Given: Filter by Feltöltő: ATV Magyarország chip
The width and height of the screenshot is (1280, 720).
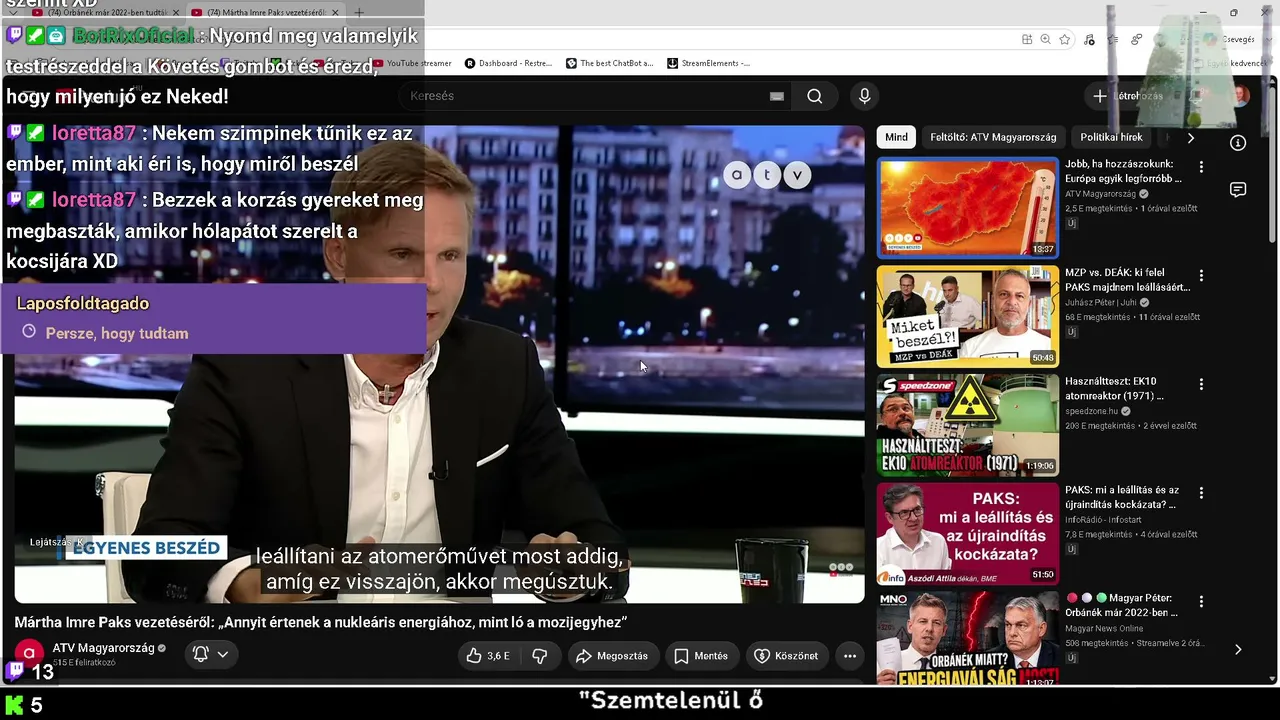Looking at the screenshot, I should pos(993,137).
